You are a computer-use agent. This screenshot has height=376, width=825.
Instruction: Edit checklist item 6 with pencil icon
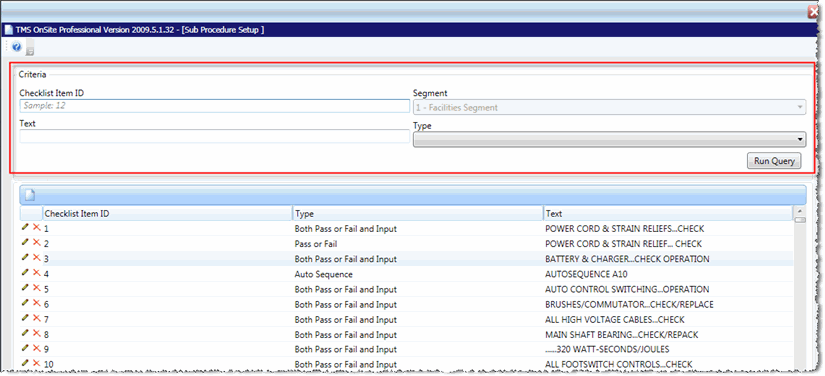click(x=25, y=303)
